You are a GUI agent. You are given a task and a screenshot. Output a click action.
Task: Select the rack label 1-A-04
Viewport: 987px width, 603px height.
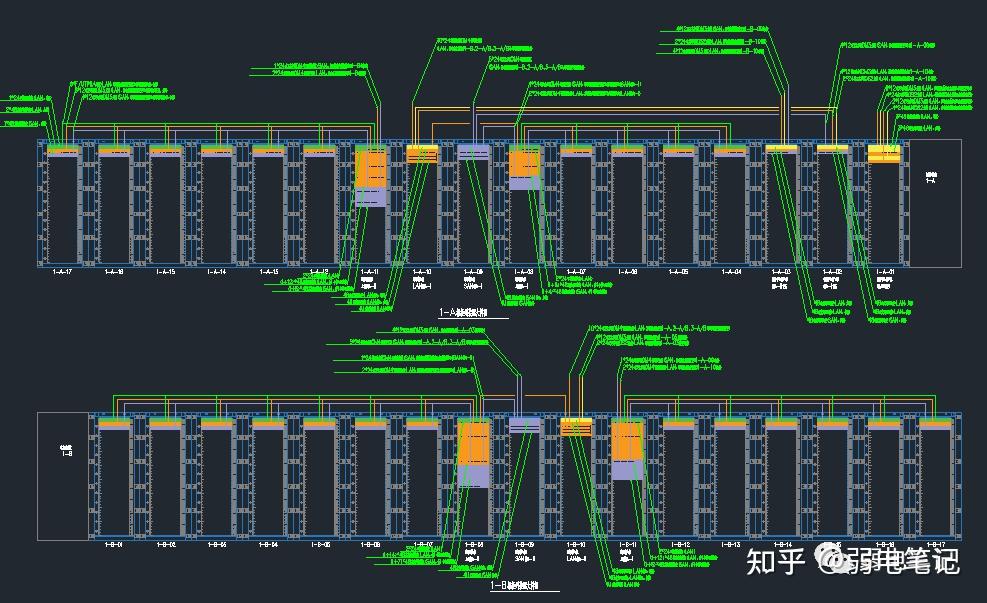tap(731, 272)
